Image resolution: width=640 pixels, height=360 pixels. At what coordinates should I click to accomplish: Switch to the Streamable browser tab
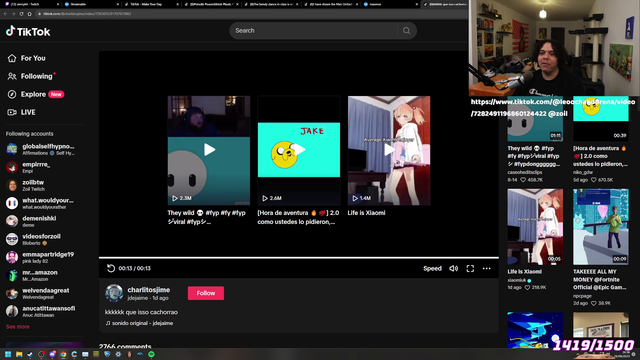click(91, 4)
